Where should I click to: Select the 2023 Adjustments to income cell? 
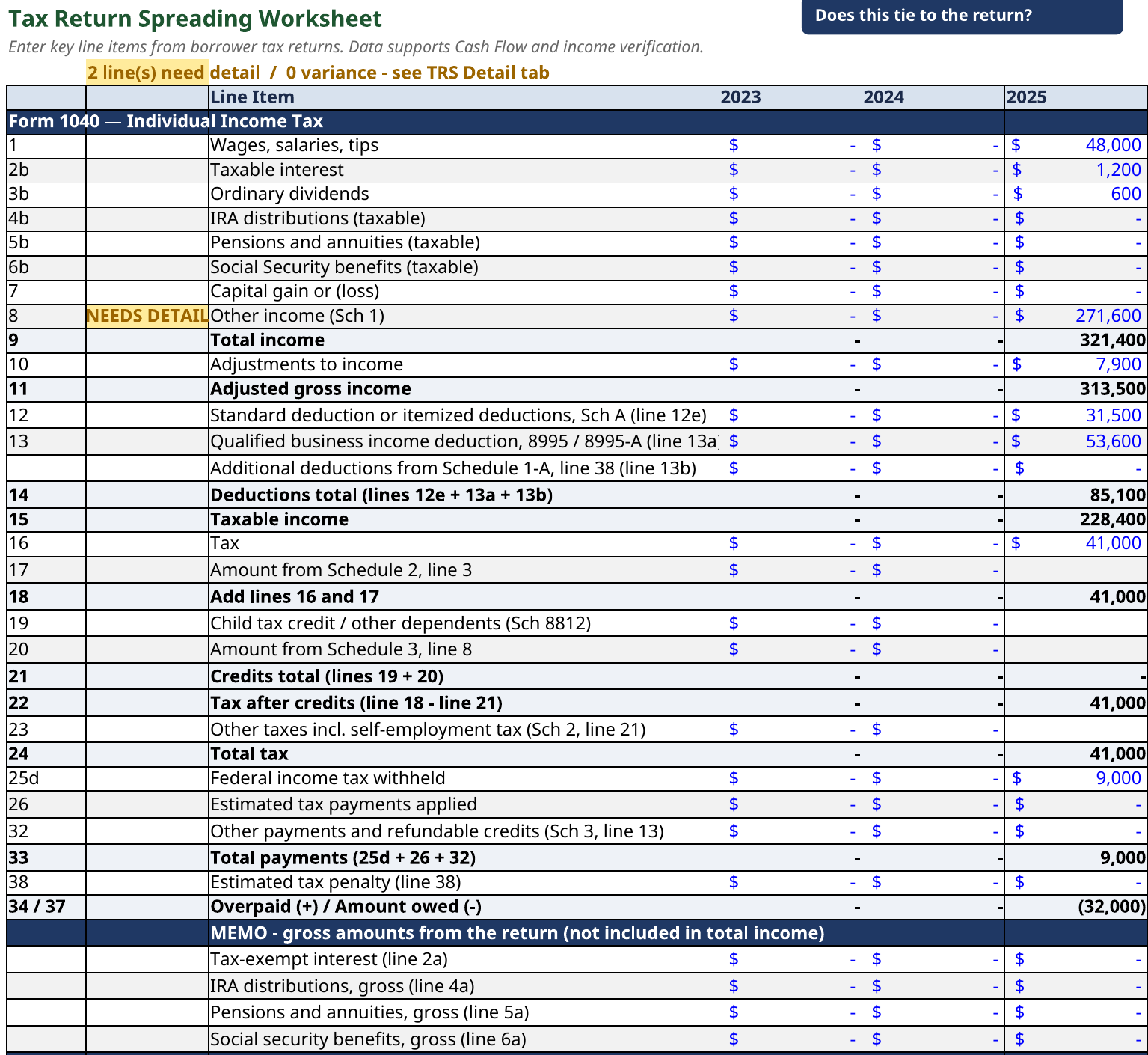(x=790, y=365)
